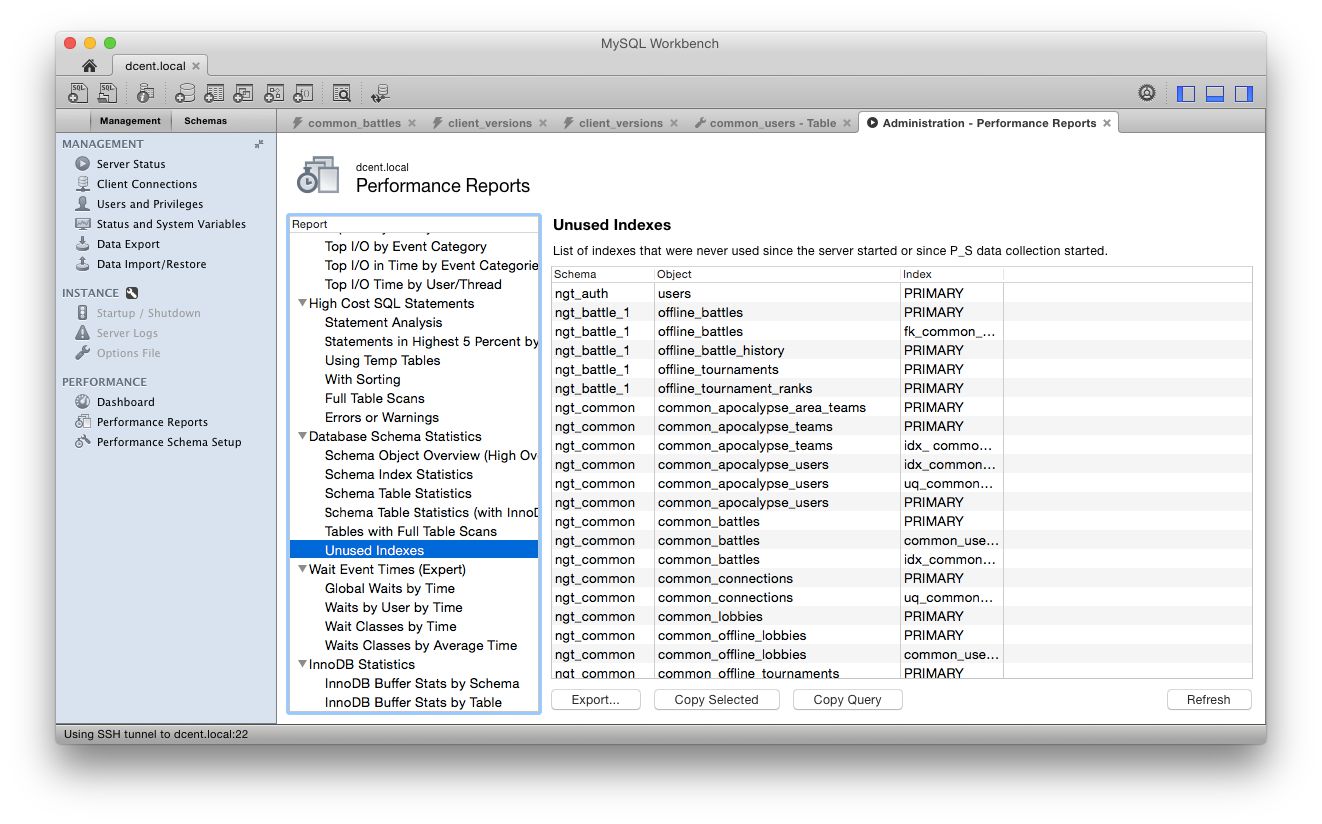The image size is (1322, 824).
Task: Create a new view icon
Action: (243, 93)
